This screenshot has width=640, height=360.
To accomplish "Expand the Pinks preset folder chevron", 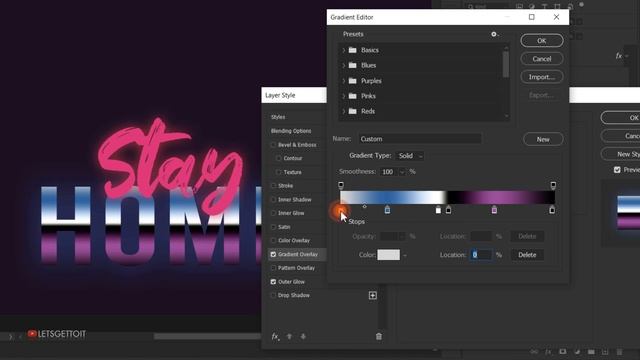I will [x=344, y=96].
